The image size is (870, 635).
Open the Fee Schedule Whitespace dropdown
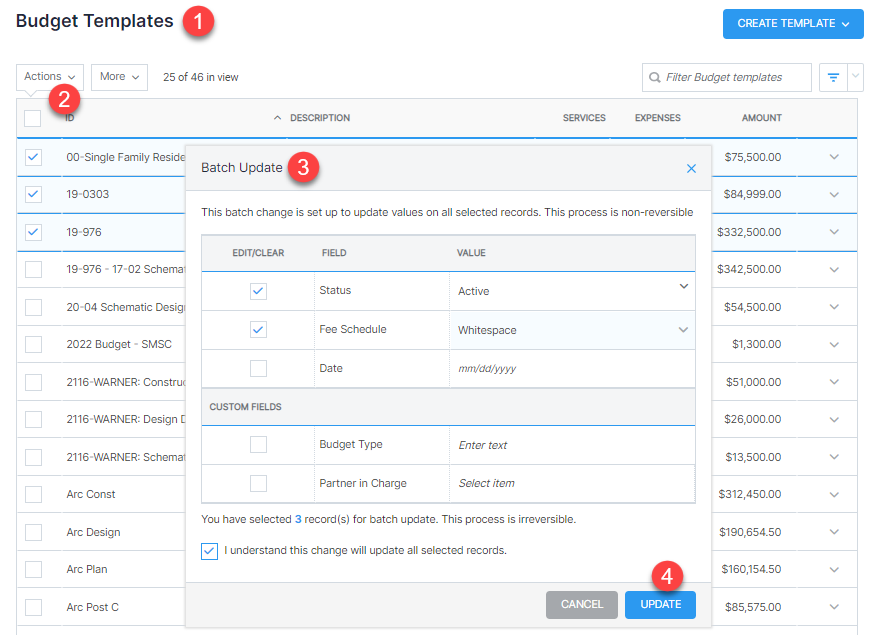(x=684, y=327)
